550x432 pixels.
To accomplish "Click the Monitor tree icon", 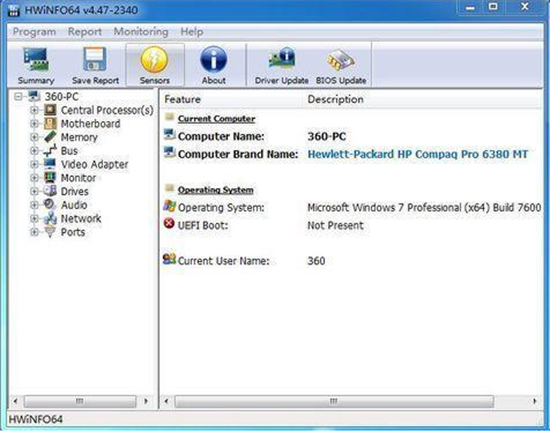I will [50, 178].
